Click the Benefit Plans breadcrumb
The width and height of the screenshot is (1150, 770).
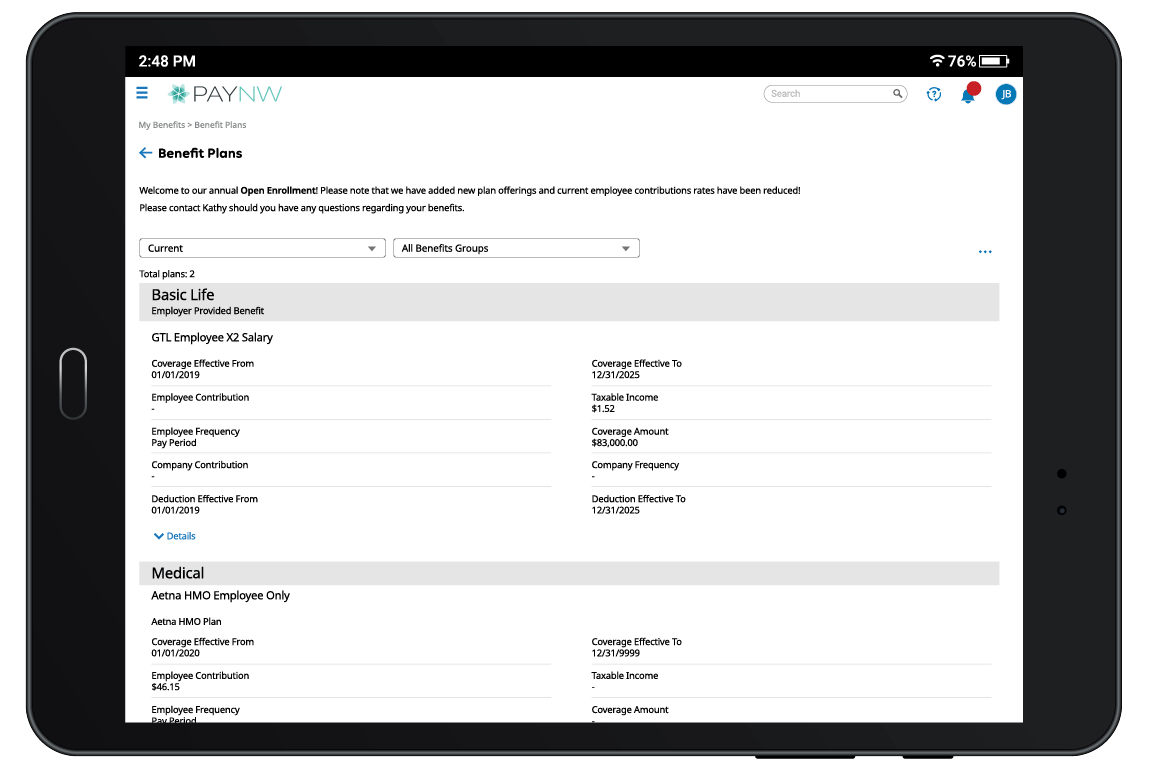click(x=220, y=124)
